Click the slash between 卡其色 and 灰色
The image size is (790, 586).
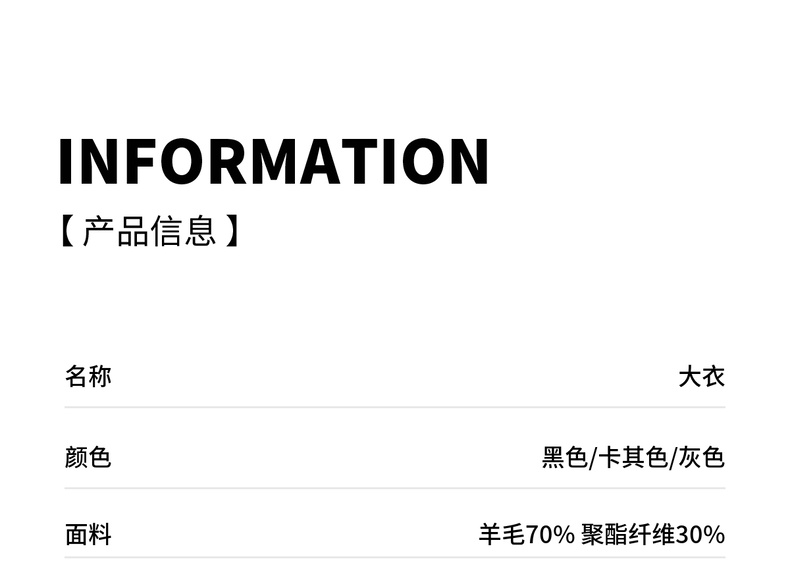(673, 458)
